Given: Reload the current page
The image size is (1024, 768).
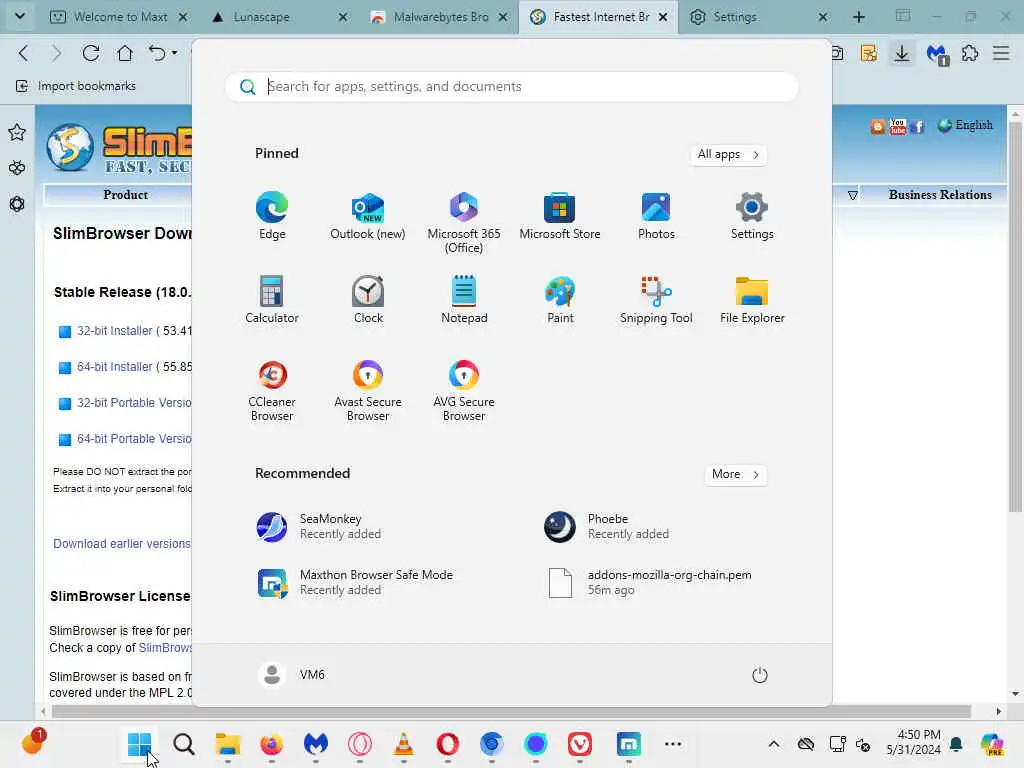Looking at the screenshot, I should click(x=91, y=53).
